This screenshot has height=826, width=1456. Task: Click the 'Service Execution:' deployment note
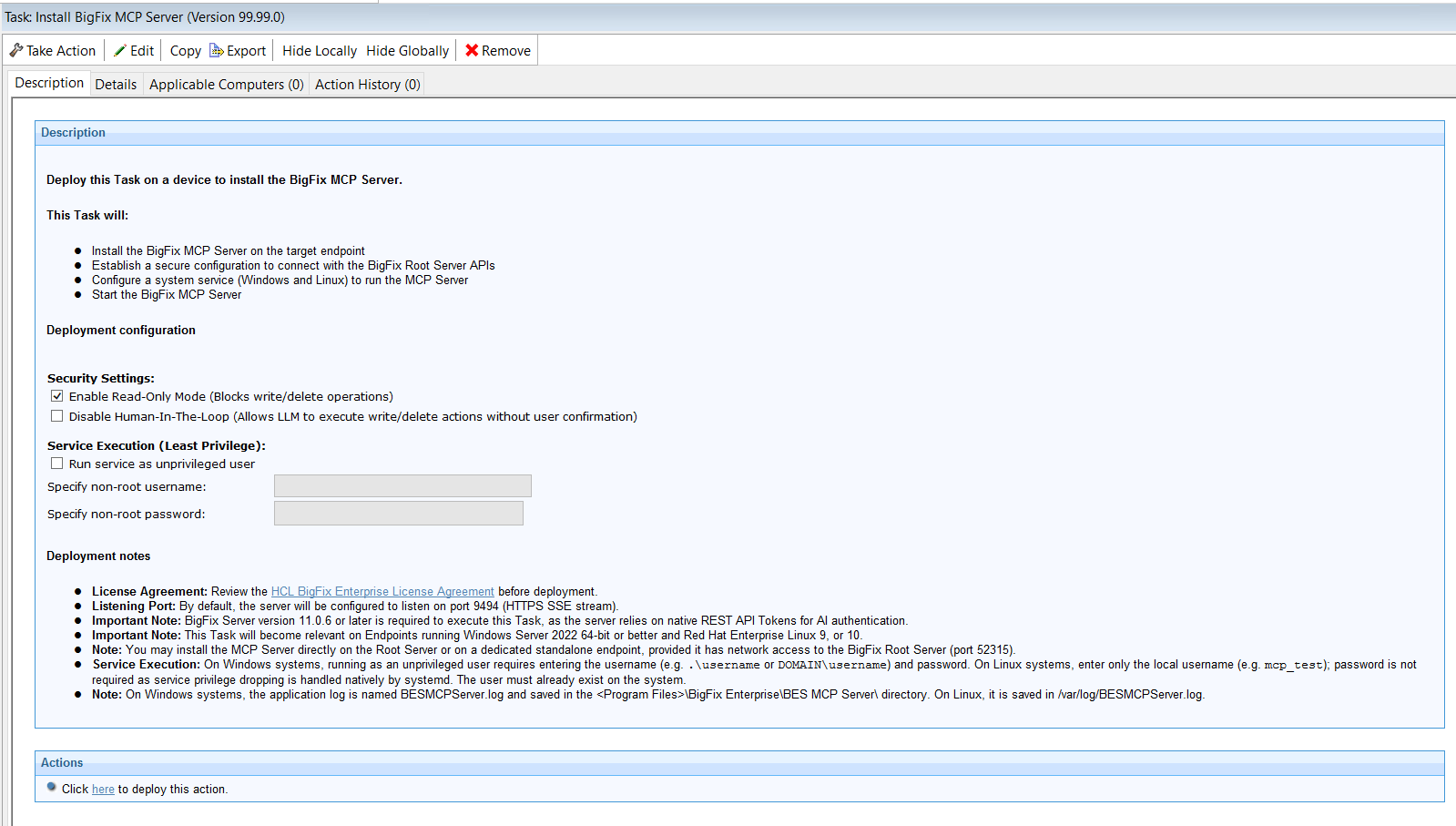[754, 672]
